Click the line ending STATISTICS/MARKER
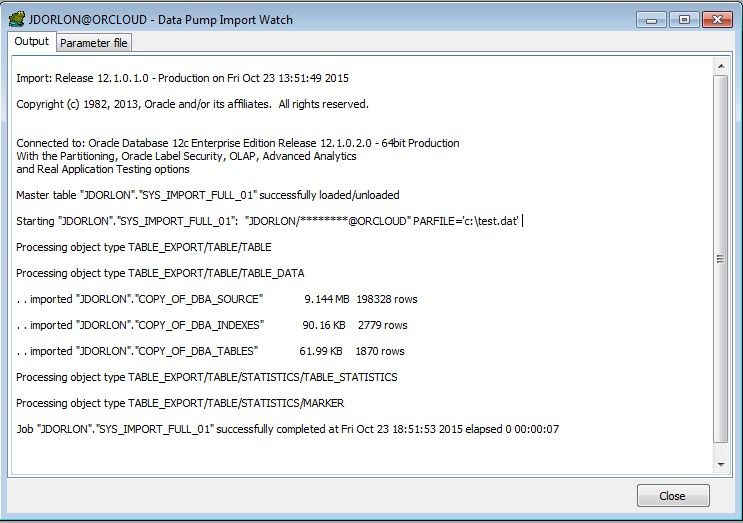Image resolution: width=743 pixels, height=523 pixels. tap(181, 404)
